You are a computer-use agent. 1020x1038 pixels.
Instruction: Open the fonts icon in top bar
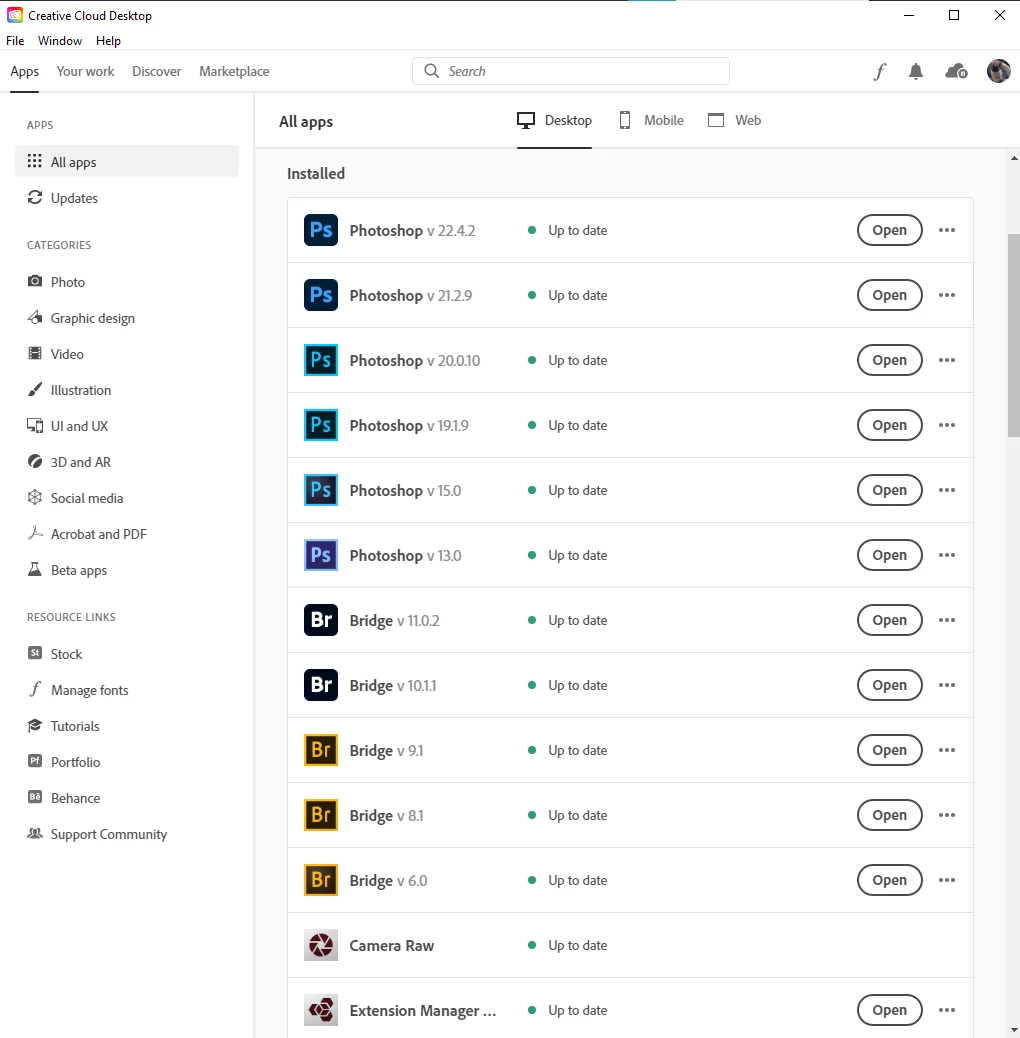pyautogui.click(x=880, y=71)
